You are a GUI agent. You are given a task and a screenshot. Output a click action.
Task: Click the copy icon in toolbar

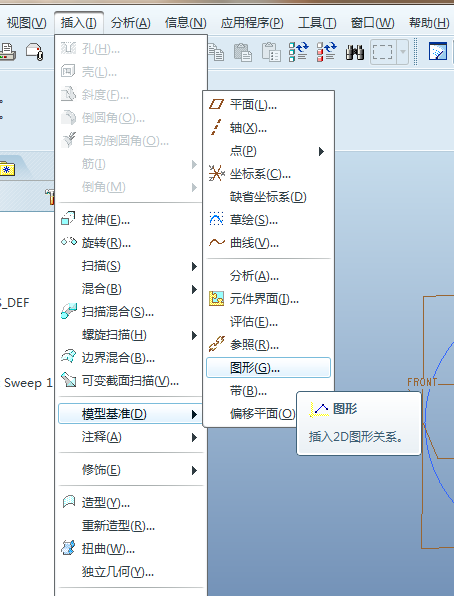tap(216, 52)
